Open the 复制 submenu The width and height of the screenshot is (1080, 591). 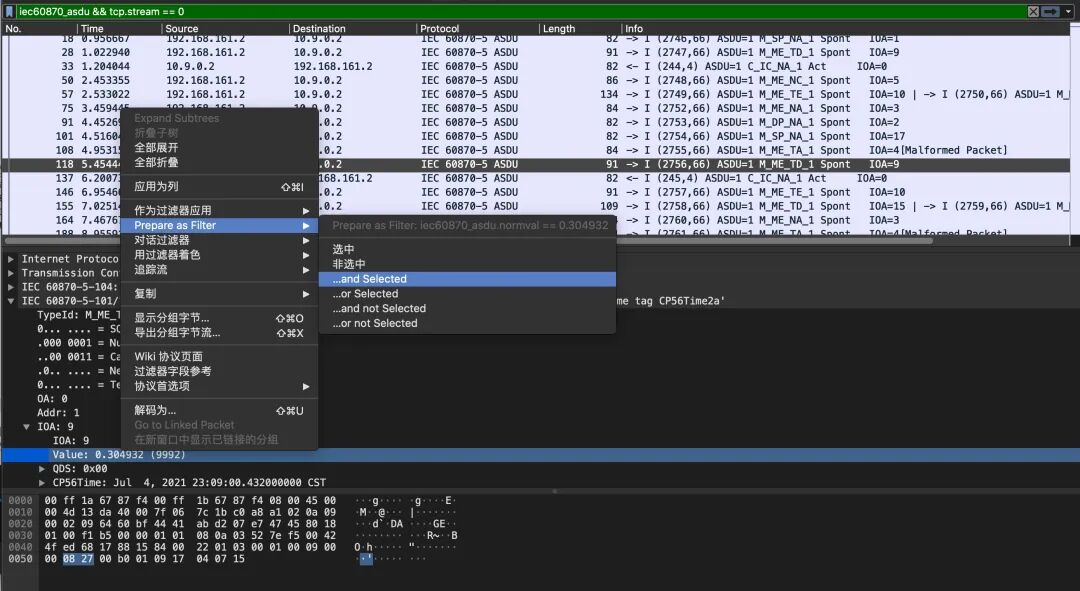coord(219,293)
